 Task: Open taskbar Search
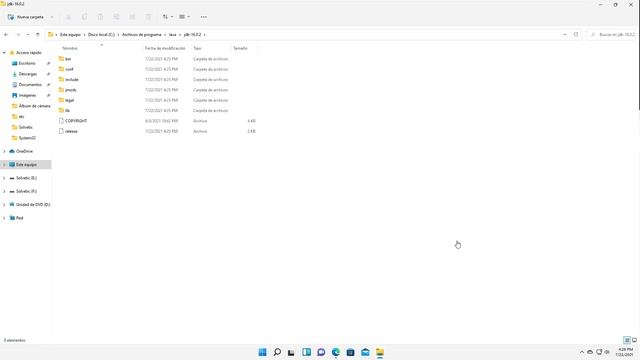(277, 352)
